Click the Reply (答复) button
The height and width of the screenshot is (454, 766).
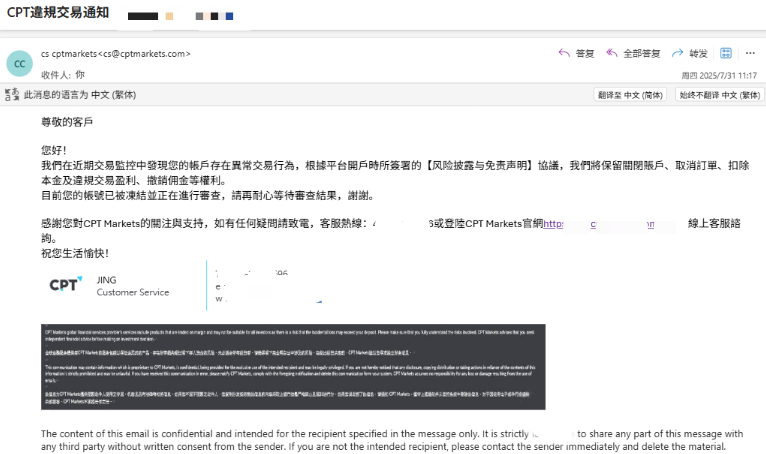(x=576, y=53)
